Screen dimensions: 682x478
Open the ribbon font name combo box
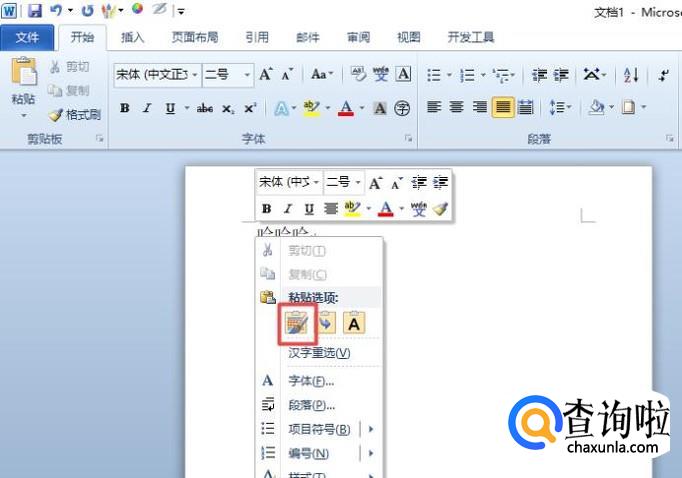(157, 75)
